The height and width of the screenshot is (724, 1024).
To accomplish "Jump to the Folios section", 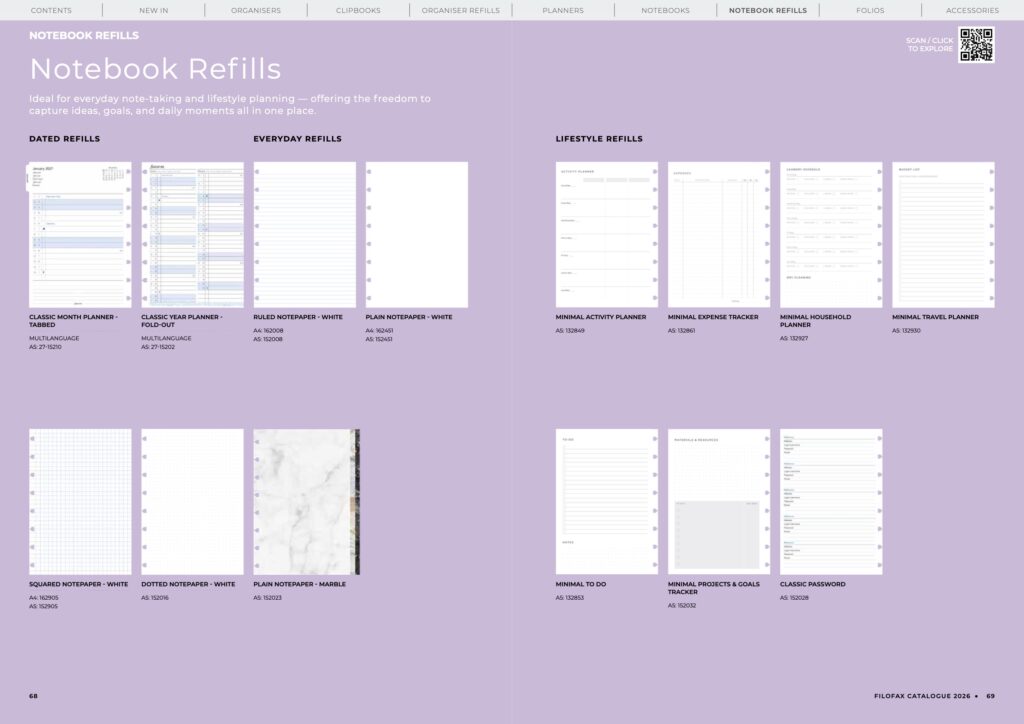I will pos(870,10).
